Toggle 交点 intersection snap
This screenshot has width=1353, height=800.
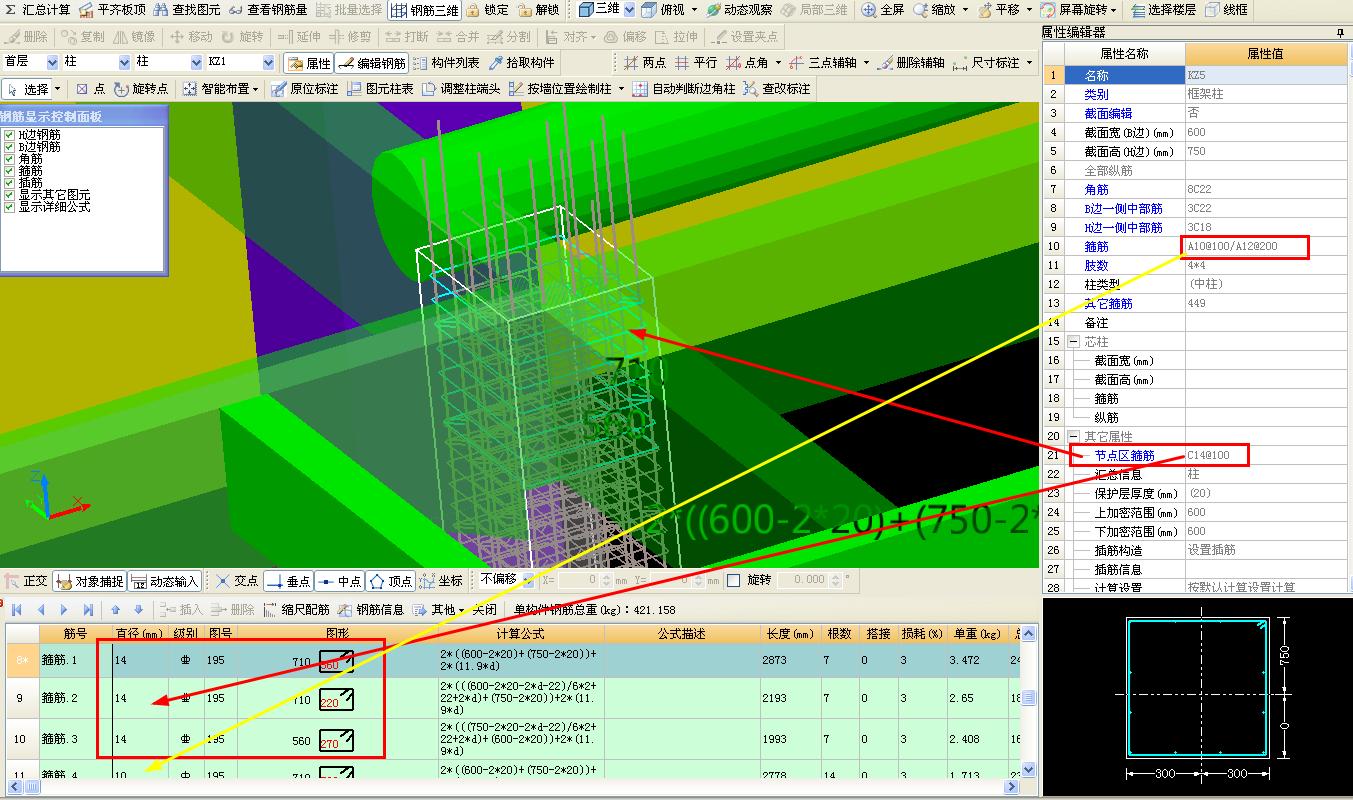pos(237,581)
